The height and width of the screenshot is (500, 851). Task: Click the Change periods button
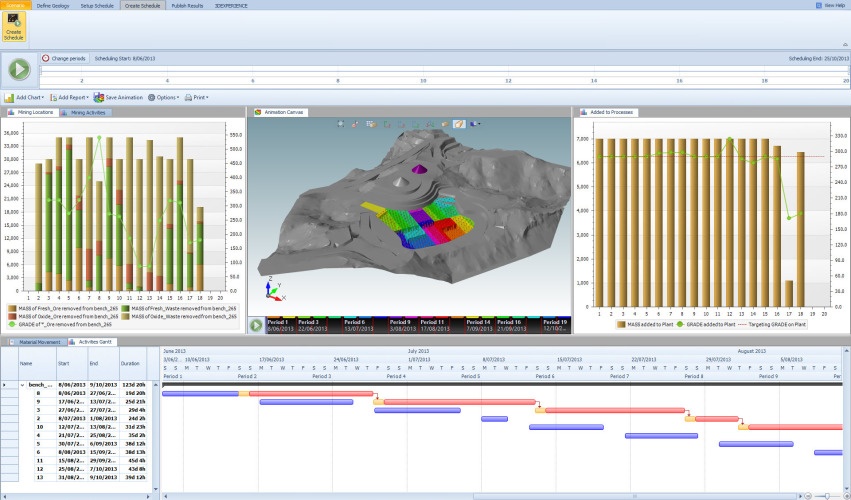coord(64,58)
